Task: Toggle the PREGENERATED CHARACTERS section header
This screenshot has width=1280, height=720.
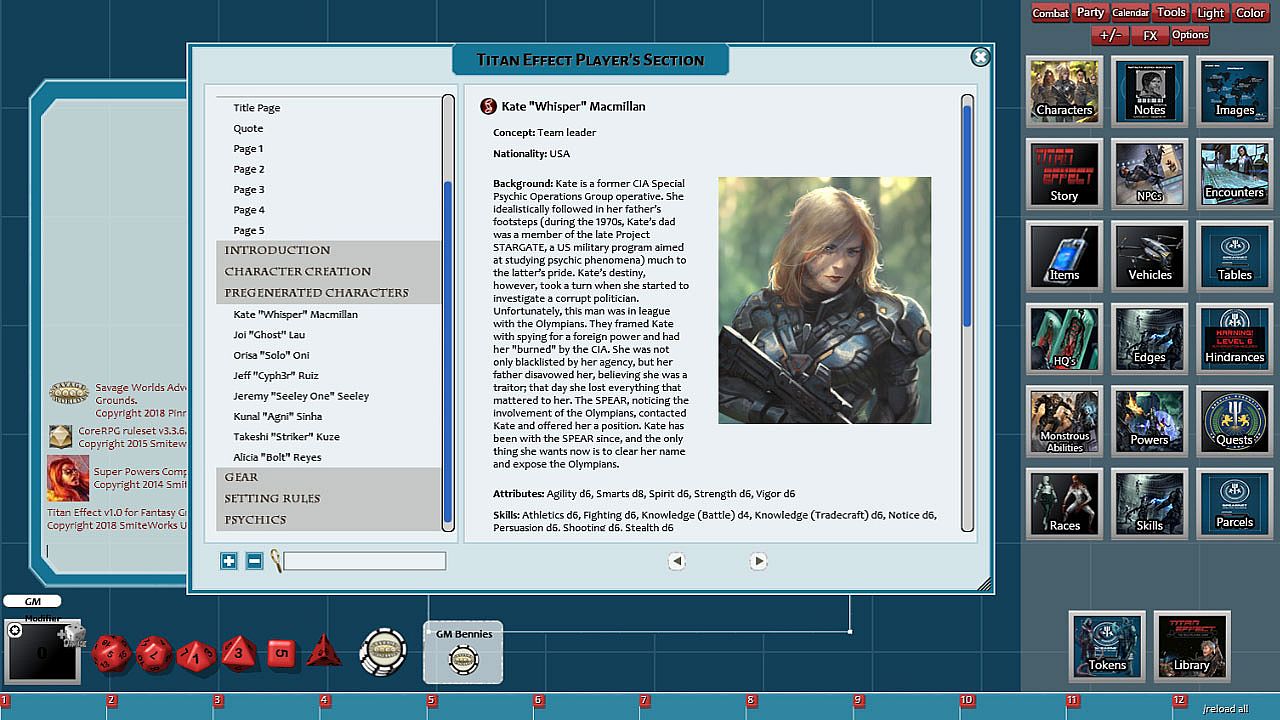Action: pyautogui.click(x=328, y=292)
